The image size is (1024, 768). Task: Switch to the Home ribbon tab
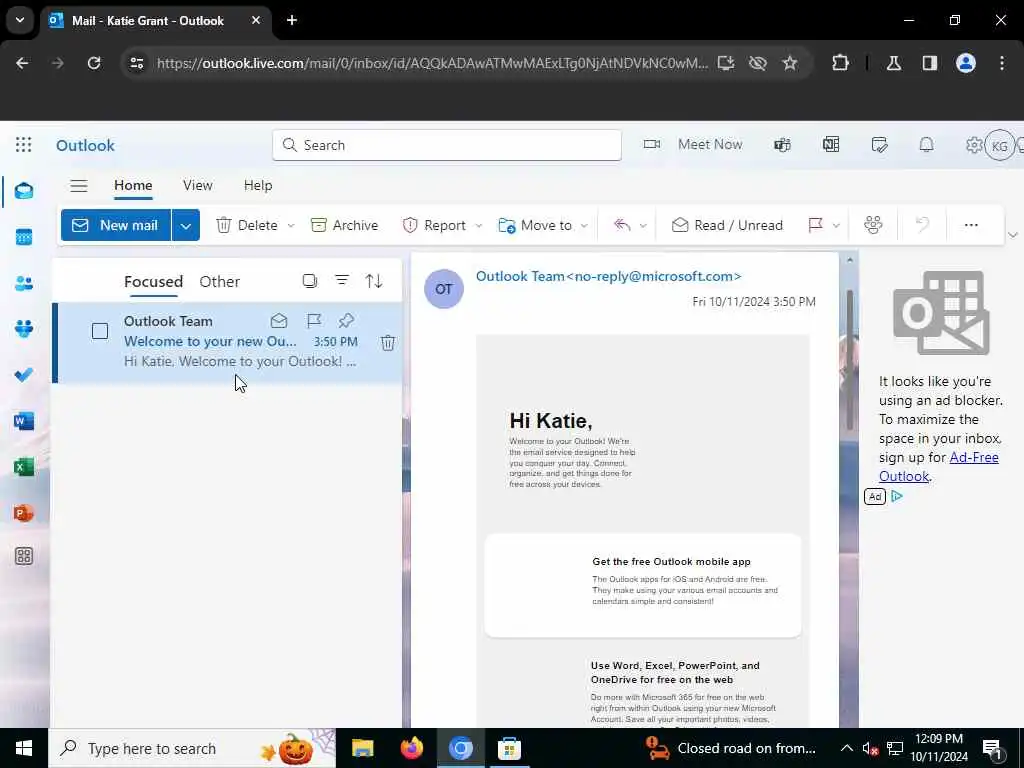click(x=133, y=185)
